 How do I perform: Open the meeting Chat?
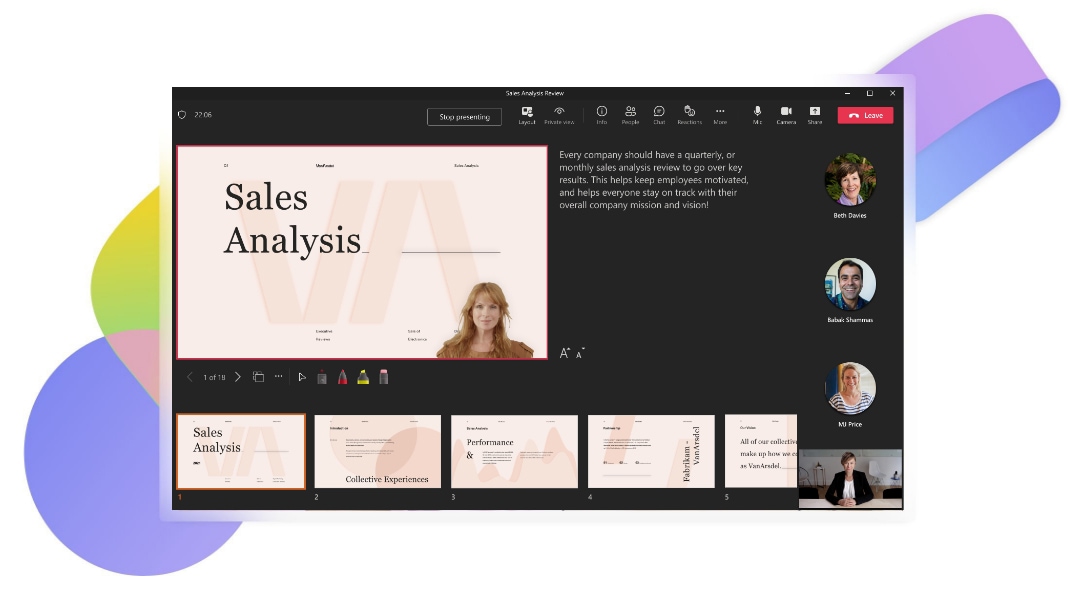coord(659,115)
